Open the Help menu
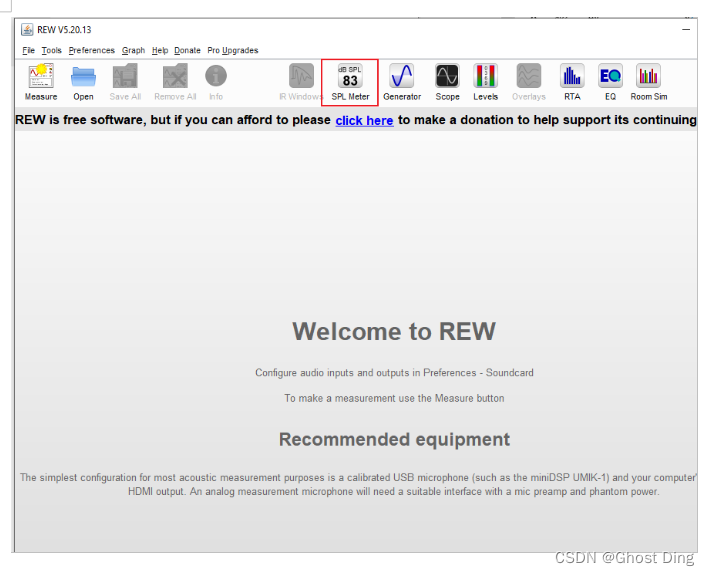The height and width of the screenshot is (576, 709). point(160,50)
